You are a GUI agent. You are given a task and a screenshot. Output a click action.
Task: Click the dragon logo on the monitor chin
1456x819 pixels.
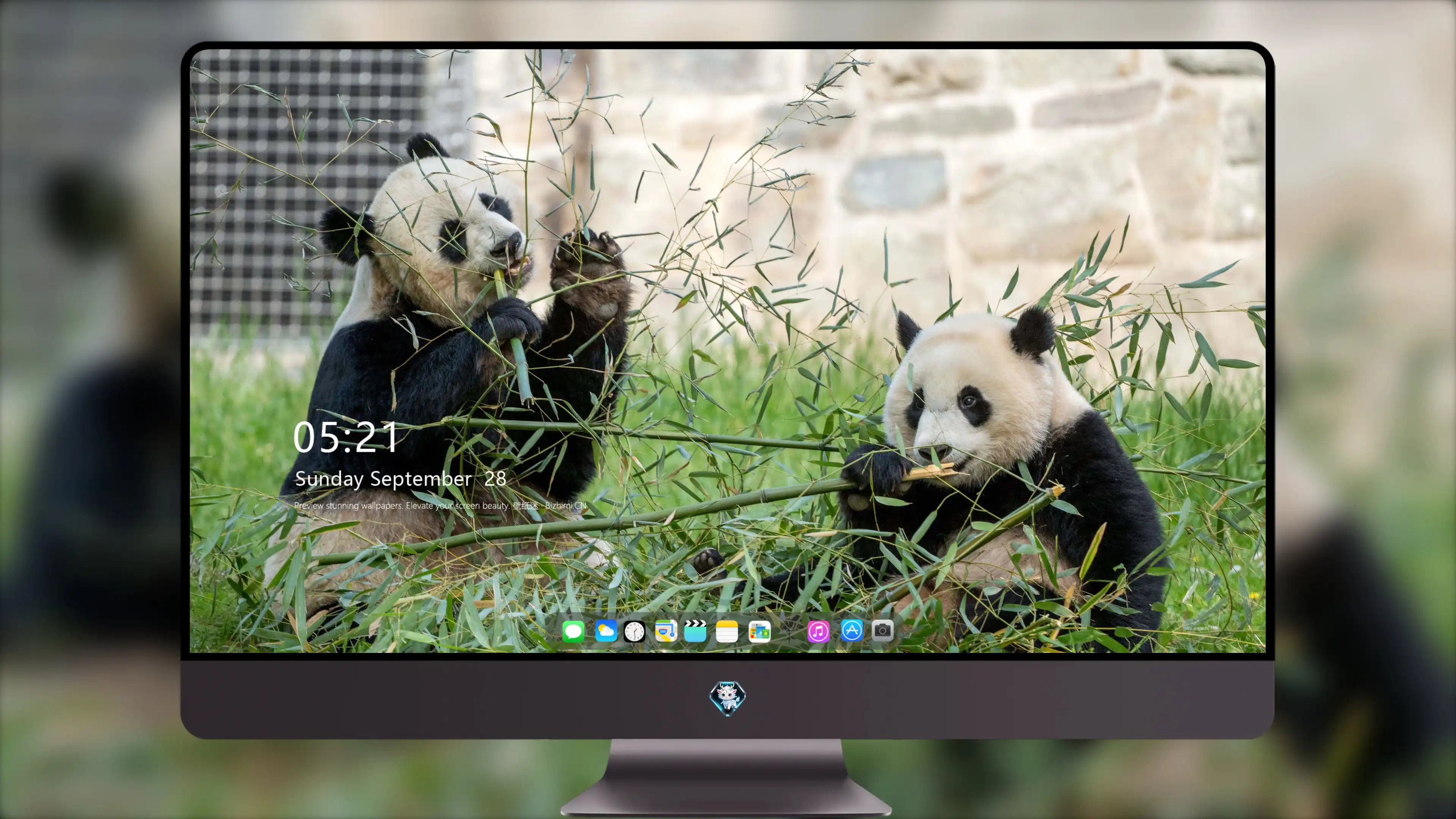point(728,698)
